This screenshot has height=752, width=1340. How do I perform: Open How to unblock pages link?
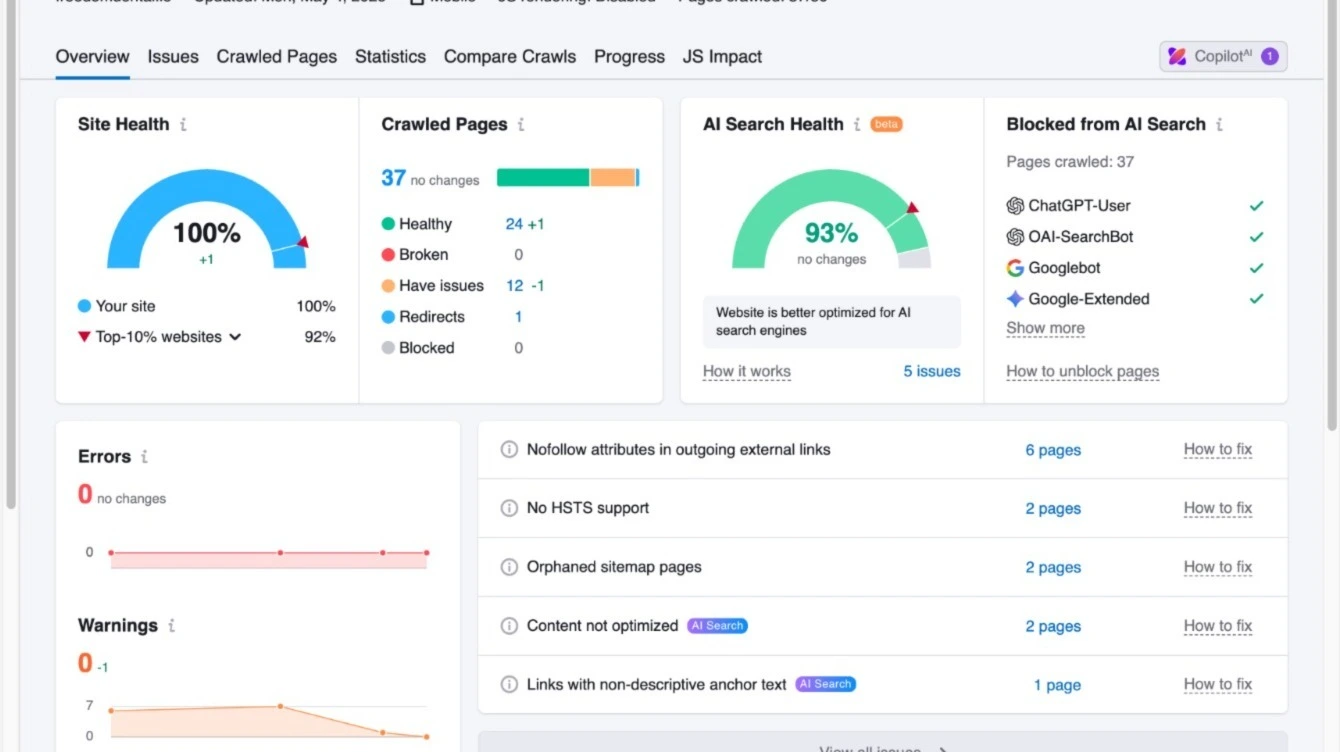tap(1083, 371)
